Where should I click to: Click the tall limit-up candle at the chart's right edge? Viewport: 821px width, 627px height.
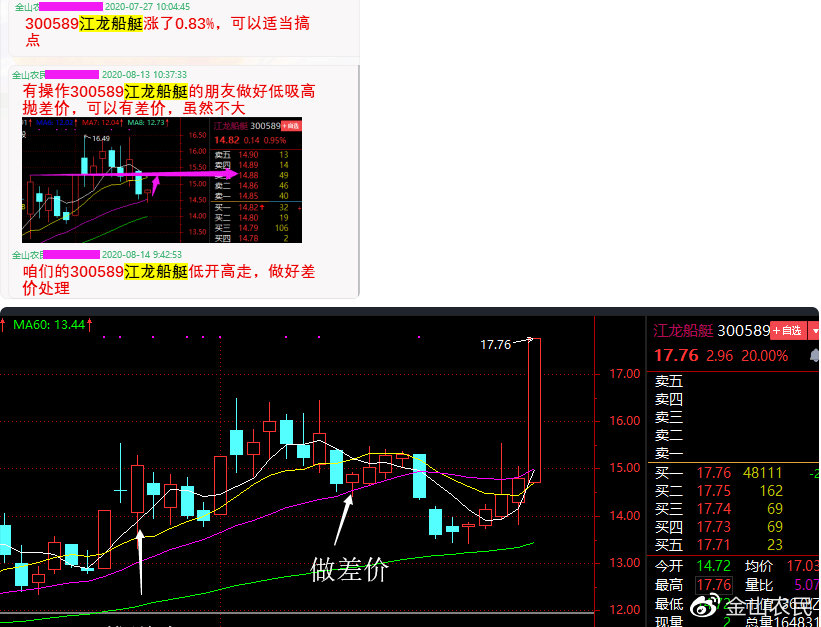pos(535,410)
